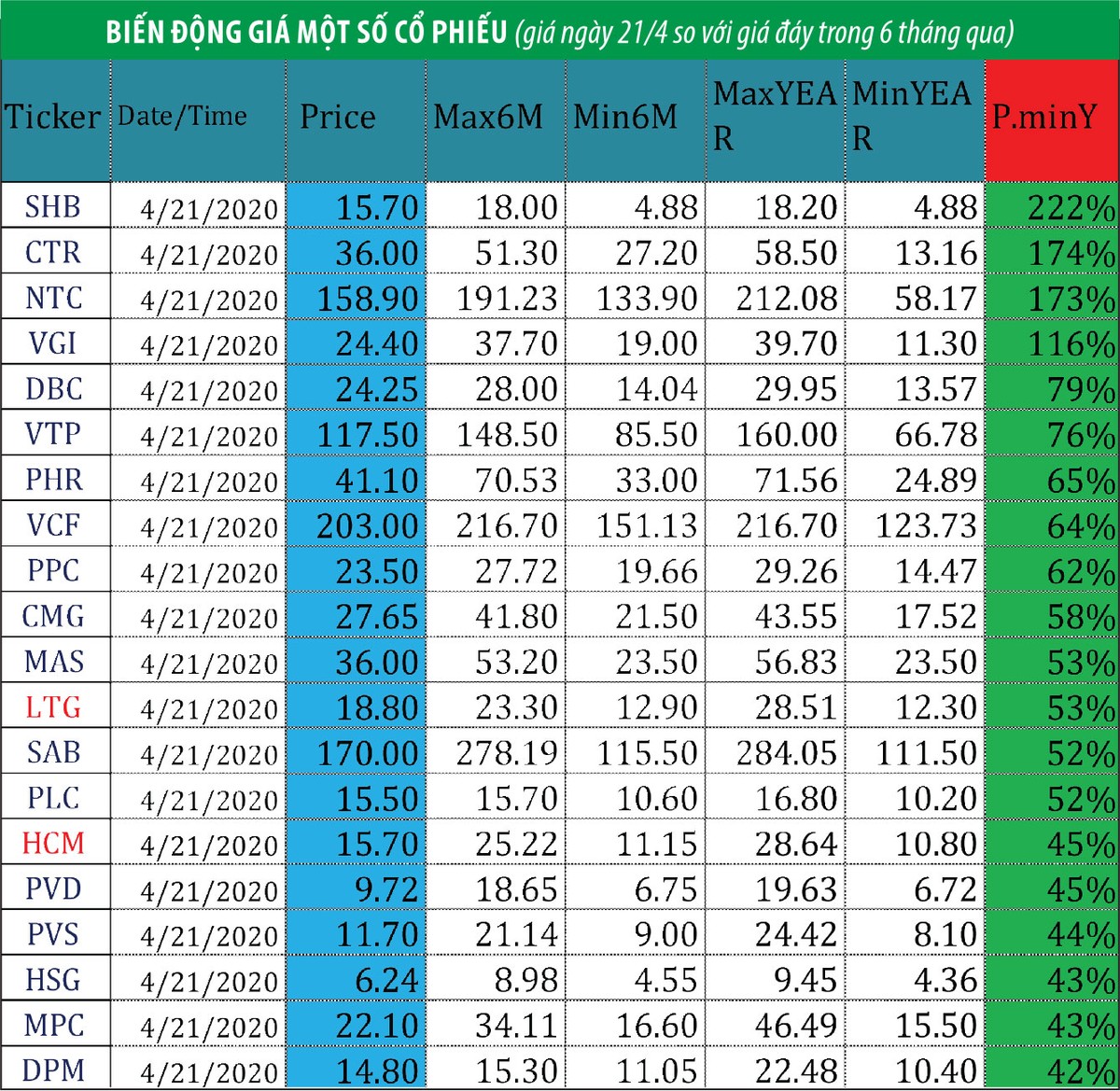Image resolution: width=1120 pixels, height=1091 pixels.
Task: Click the MinYEAR column header
Action: point(912,116)
